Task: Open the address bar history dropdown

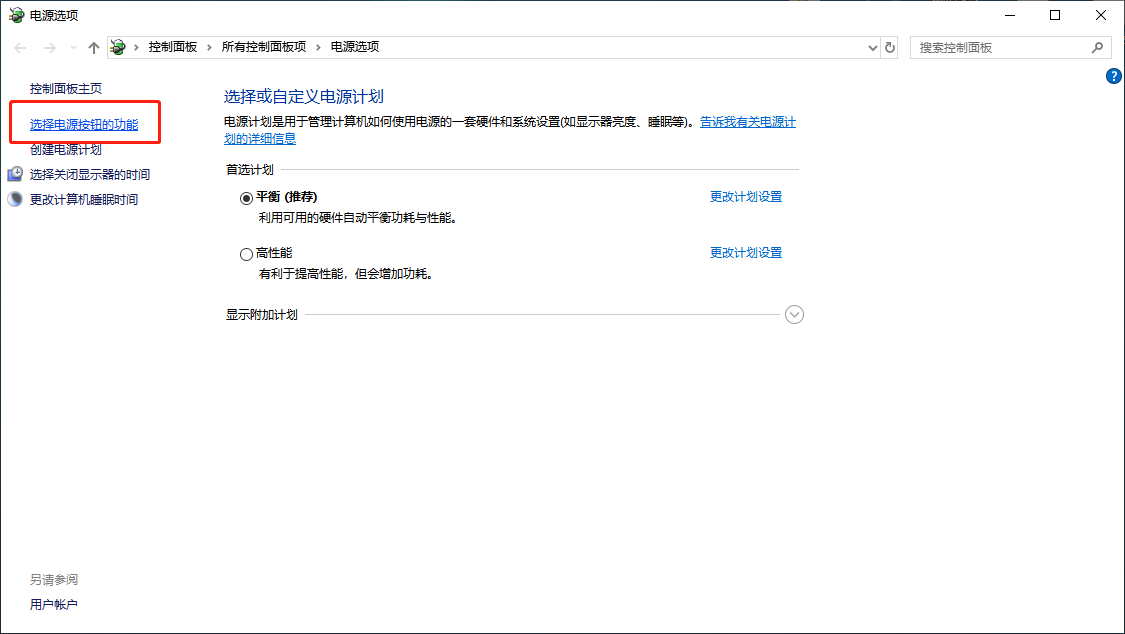Action: coord(872,47)
